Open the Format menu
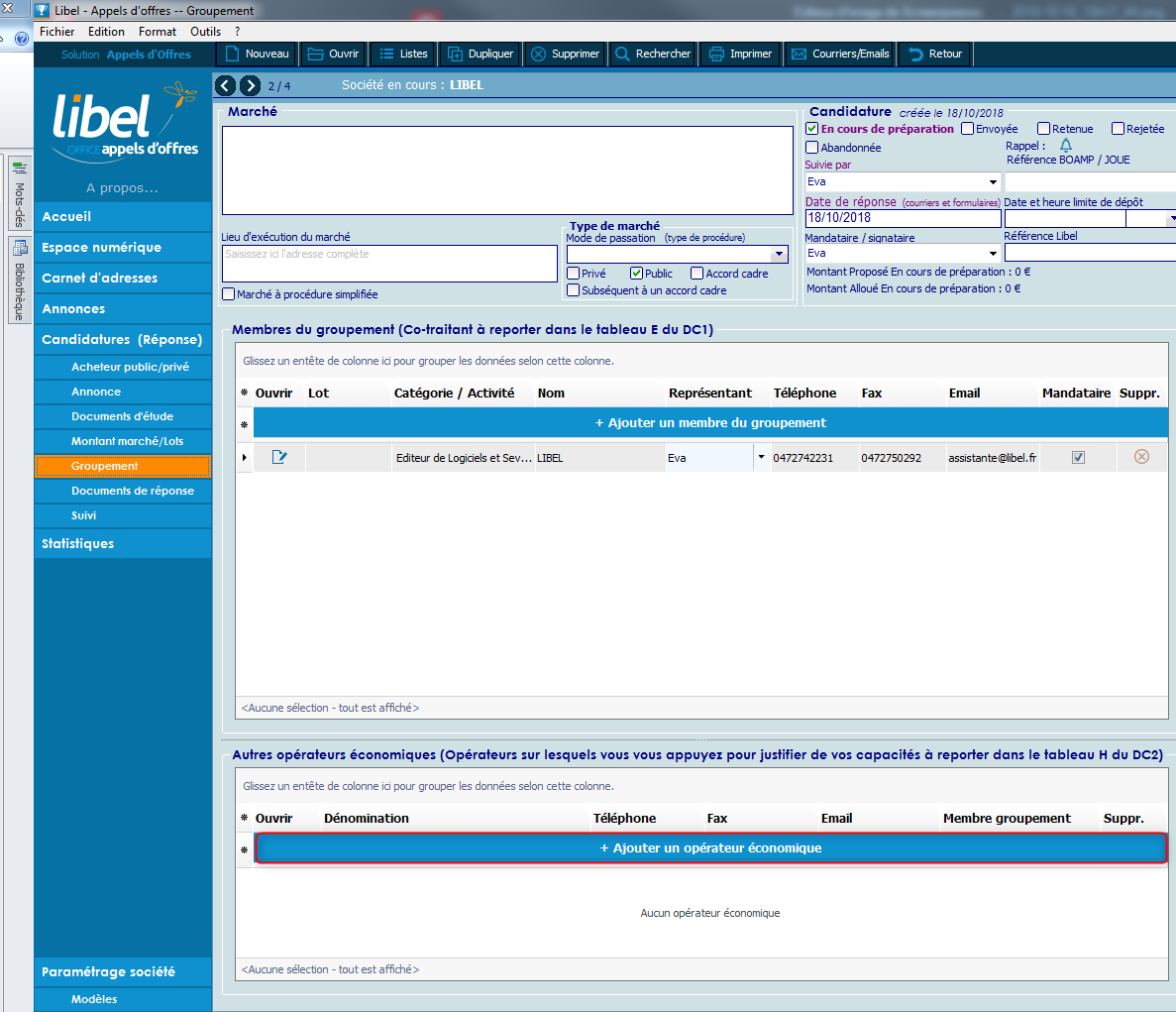Screen dimensions: 1176x1012 point(158,32)
